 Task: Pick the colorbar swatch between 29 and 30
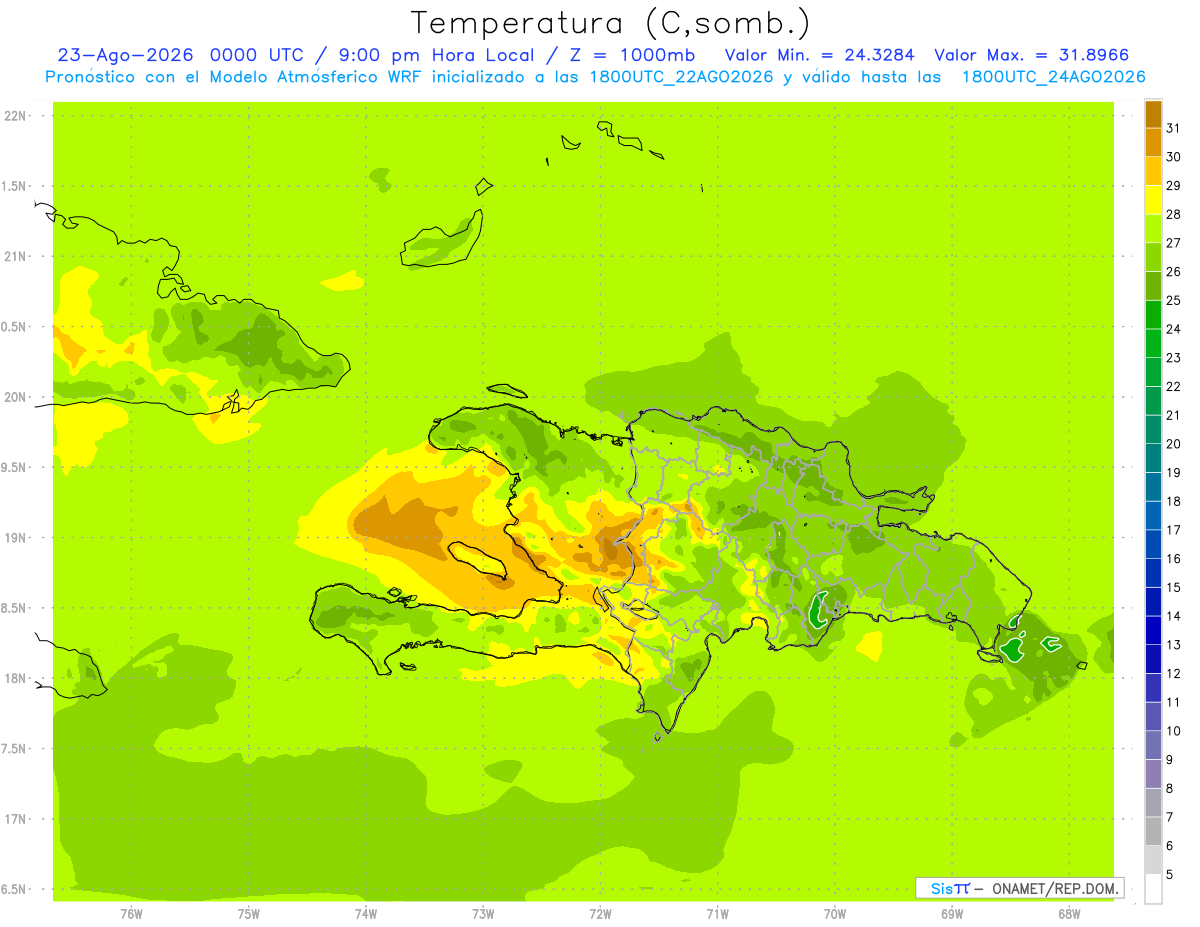[x=1153, y=171]
